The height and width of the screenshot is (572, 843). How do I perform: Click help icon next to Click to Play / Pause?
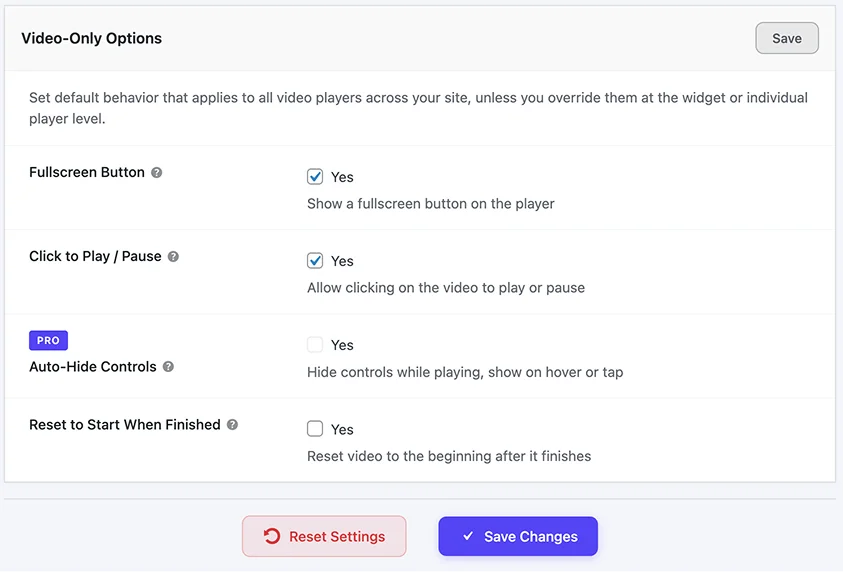[x=173, y=257]
